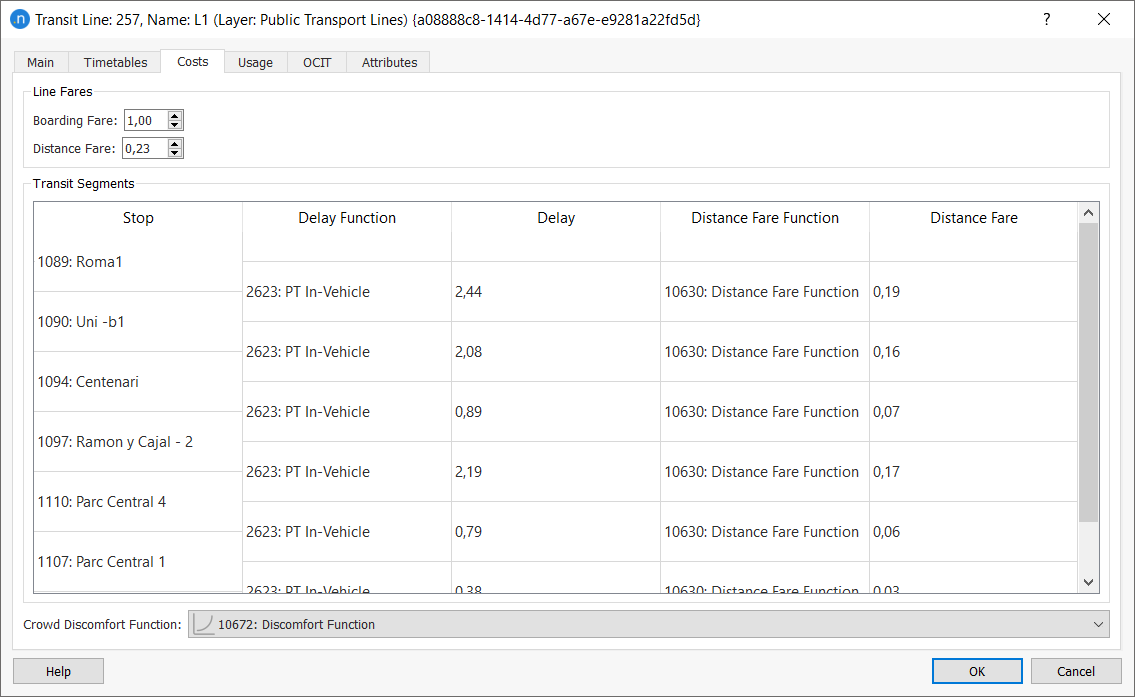Viewport: 1135px width, 697px height.
Task: Click the curve icon beside Discomfort Function
Action: [204, 623]
